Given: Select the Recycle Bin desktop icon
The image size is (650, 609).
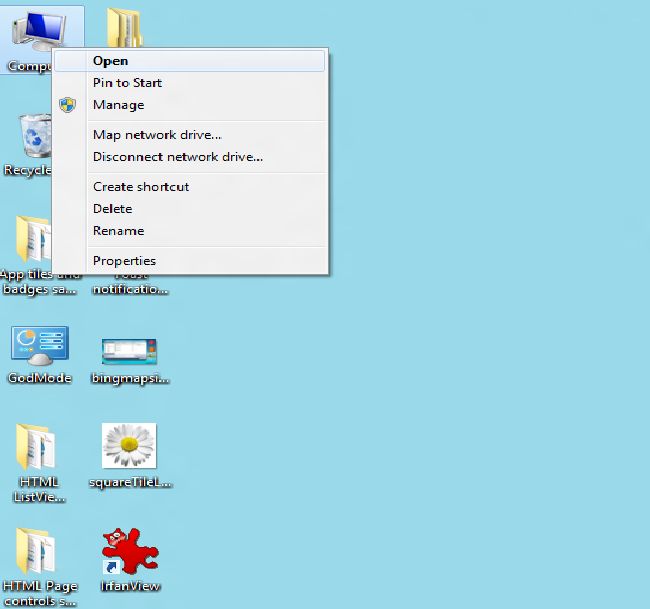Looking at the screenshot, I should (x=35, y=136).
